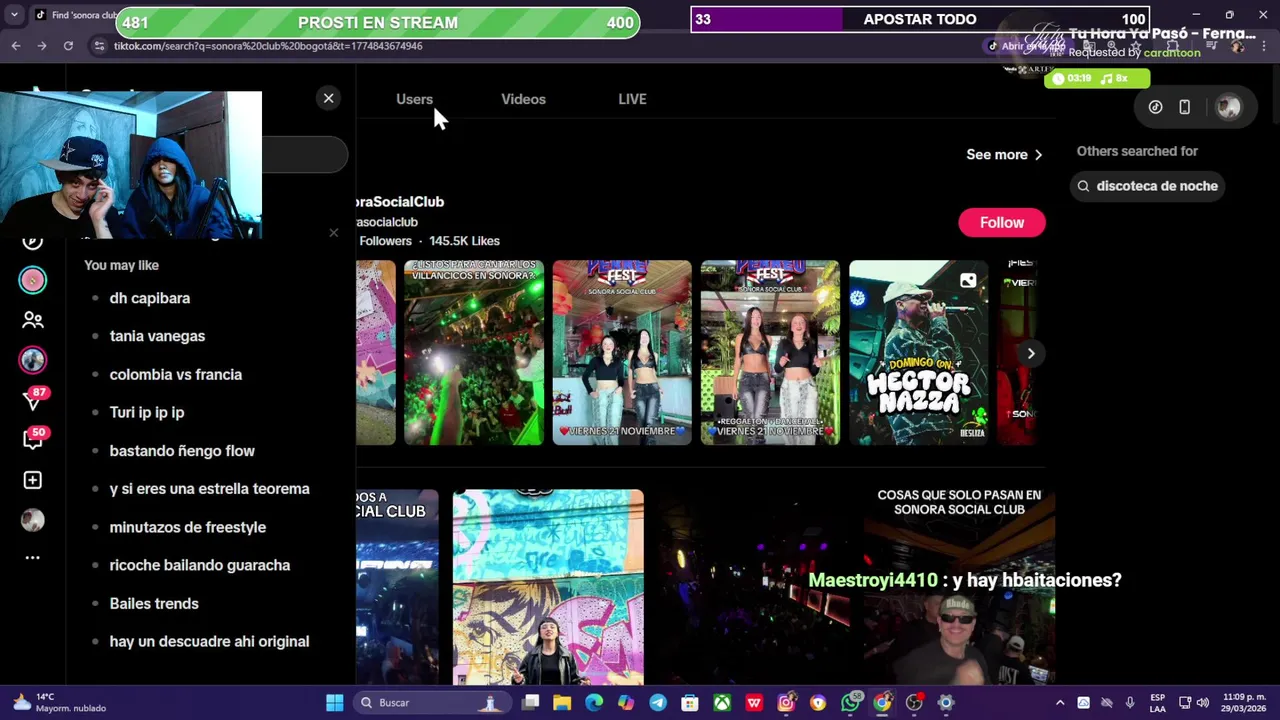Search for discoteca de noche suggestion
Screen dimensions: 1280x720
tap(1148, 186)
